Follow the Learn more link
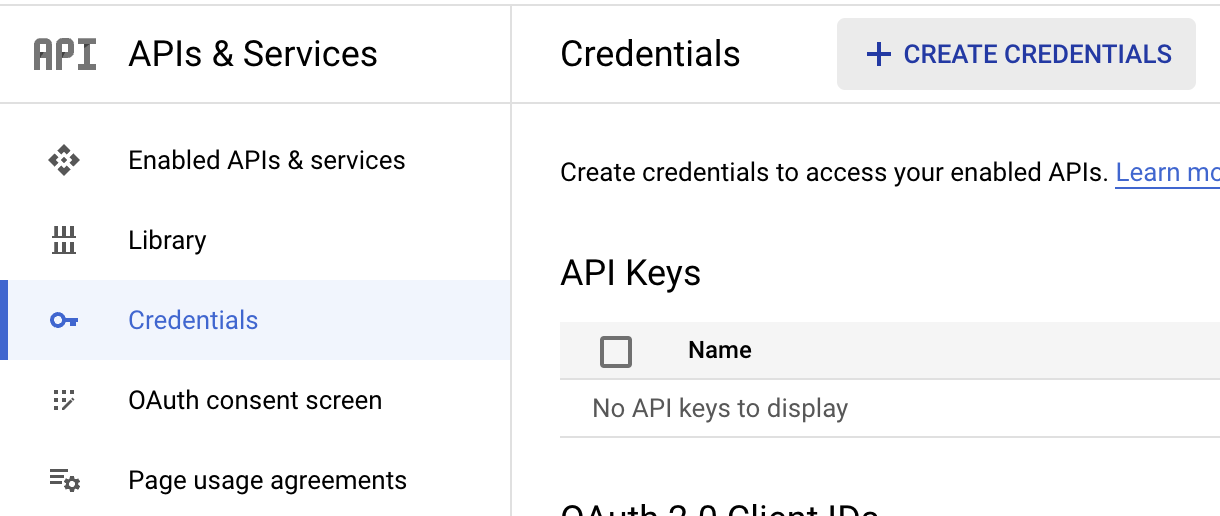The image size is (1220, 516). (1167, 173)
